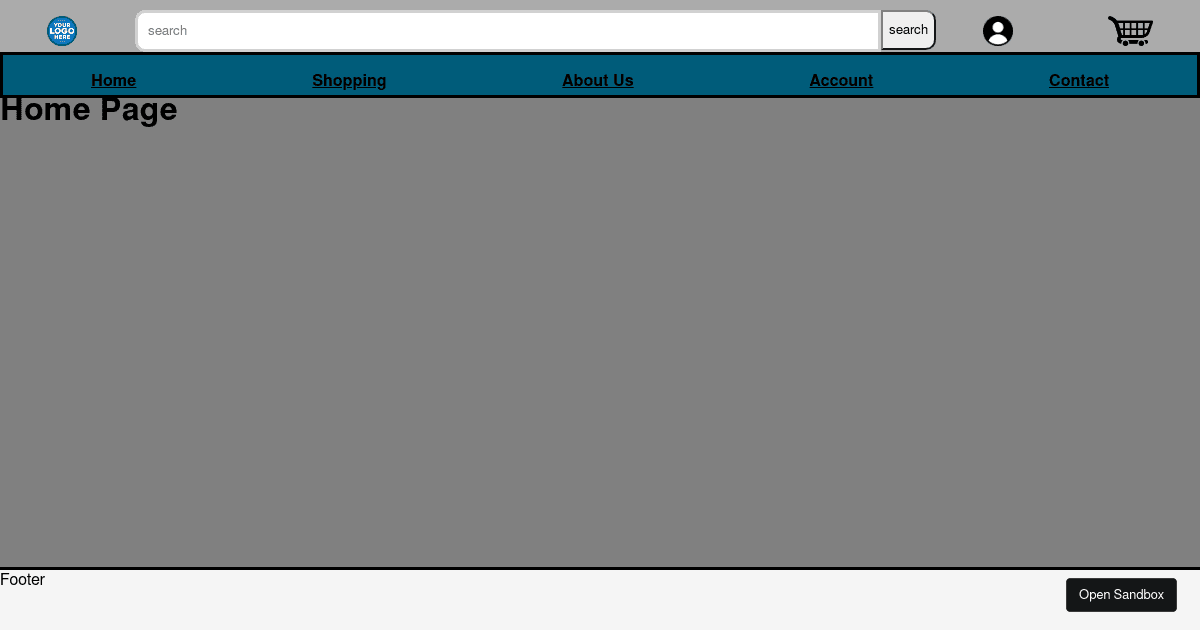This screenshot has width=1200, height=630.
Task: Open the Account nav link
Action: coord(841,81)
